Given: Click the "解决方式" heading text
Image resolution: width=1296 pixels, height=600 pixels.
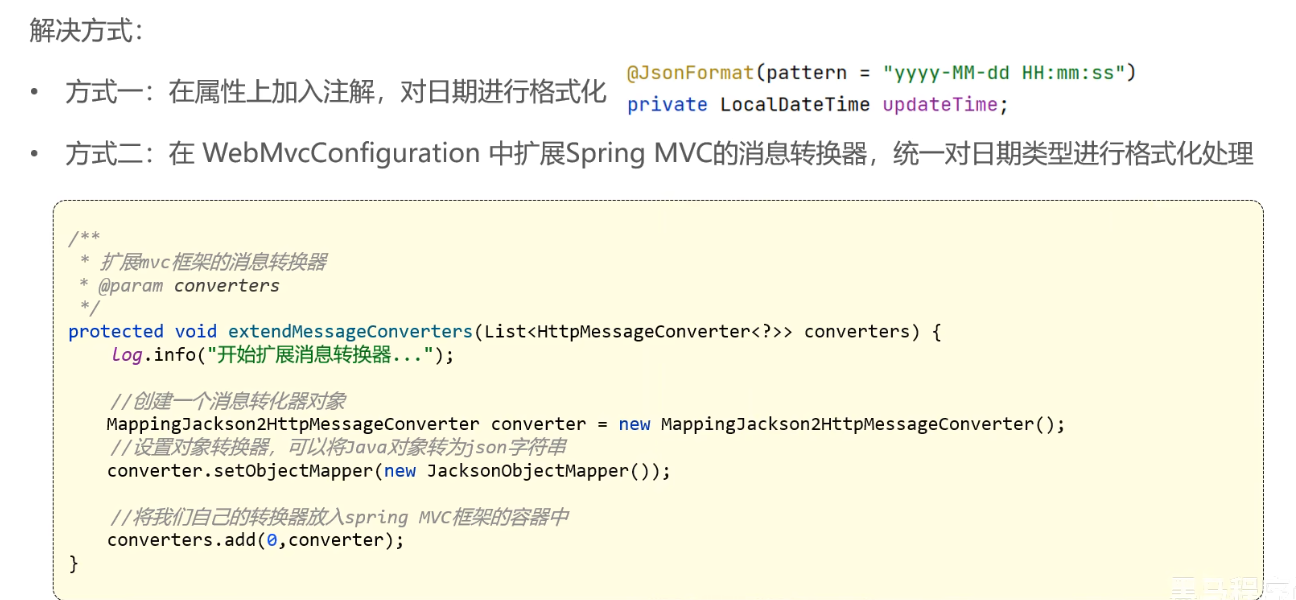Looking at the screenshot, I should point(85,31).
